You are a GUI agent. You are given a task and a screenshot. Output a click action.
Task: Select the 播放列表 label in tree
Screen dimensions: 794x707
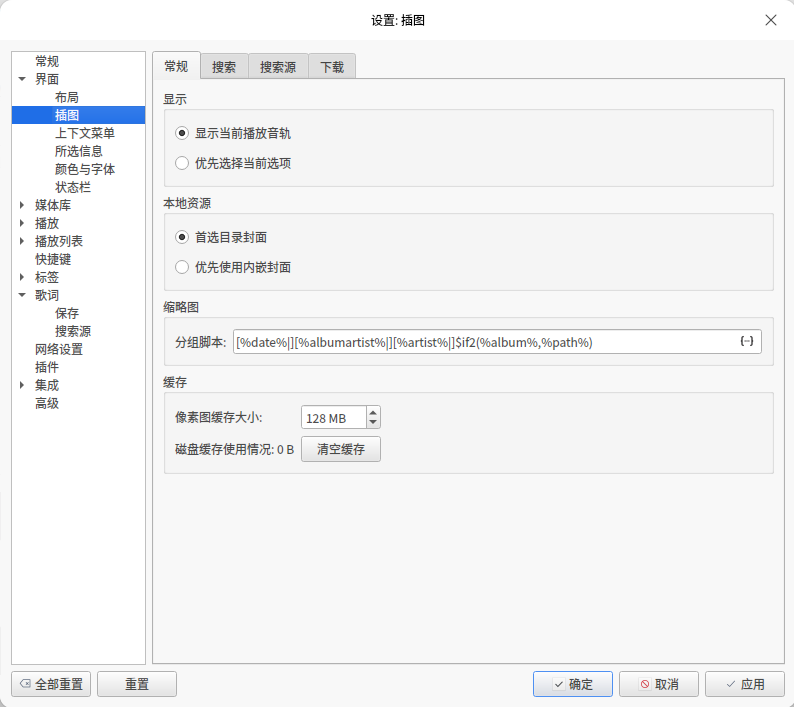(59, 241)
